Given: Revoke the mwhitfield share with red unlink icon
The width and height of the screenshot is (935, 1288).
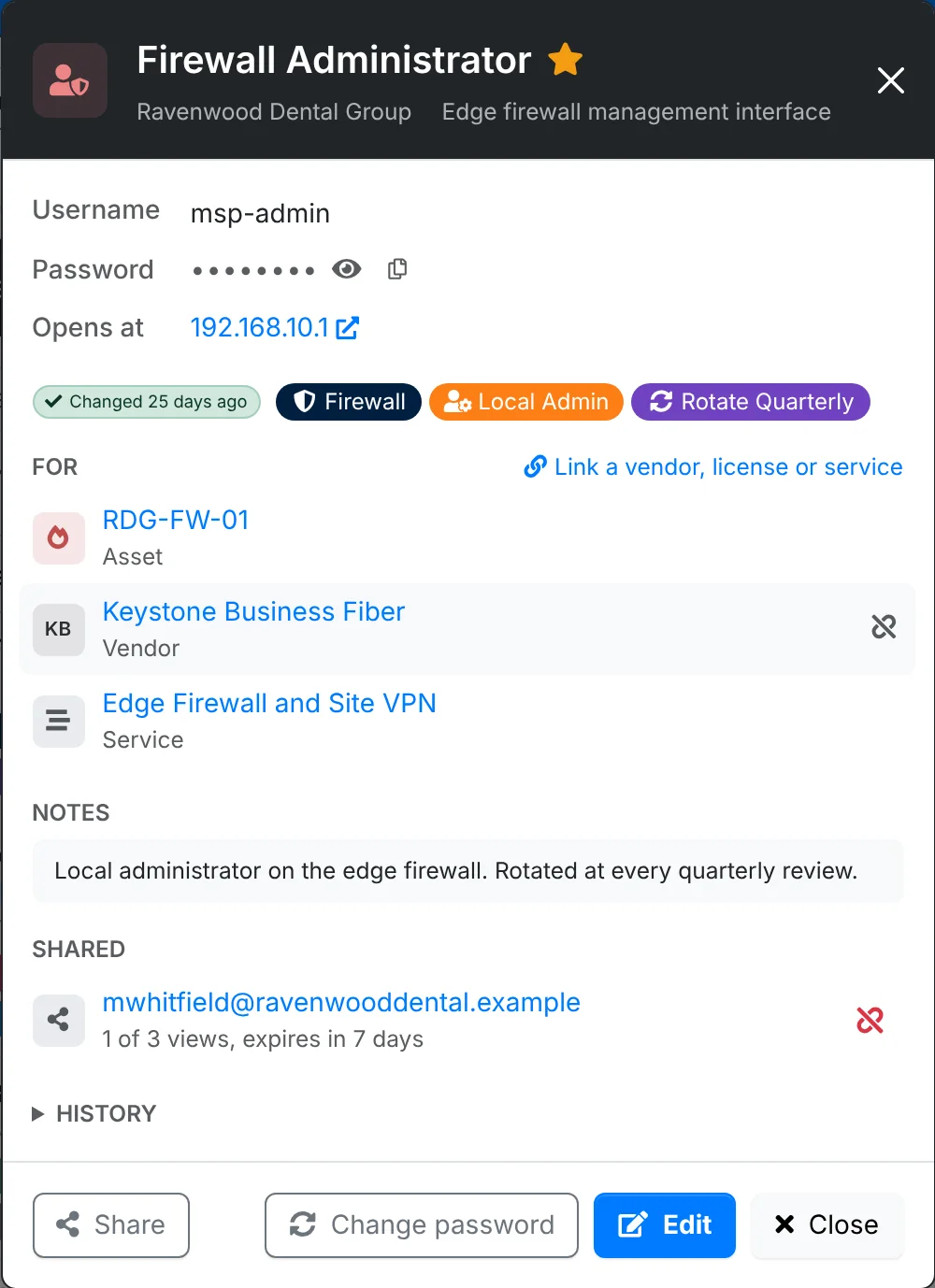Looking at the screenshot, I should [x=870, y=1020].
